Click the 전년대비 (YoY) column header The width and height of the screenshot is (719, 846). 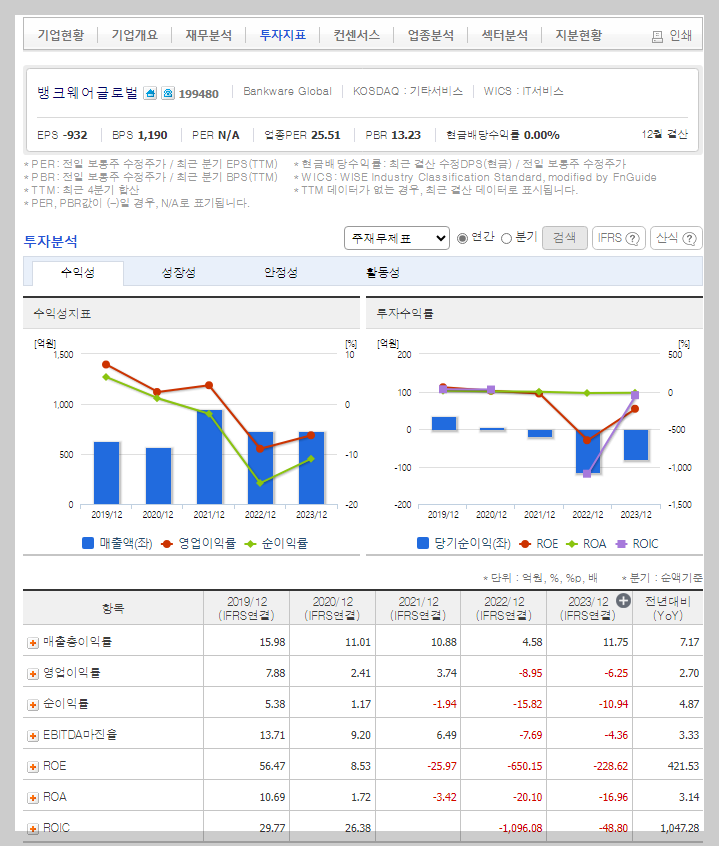click(668, 609)
